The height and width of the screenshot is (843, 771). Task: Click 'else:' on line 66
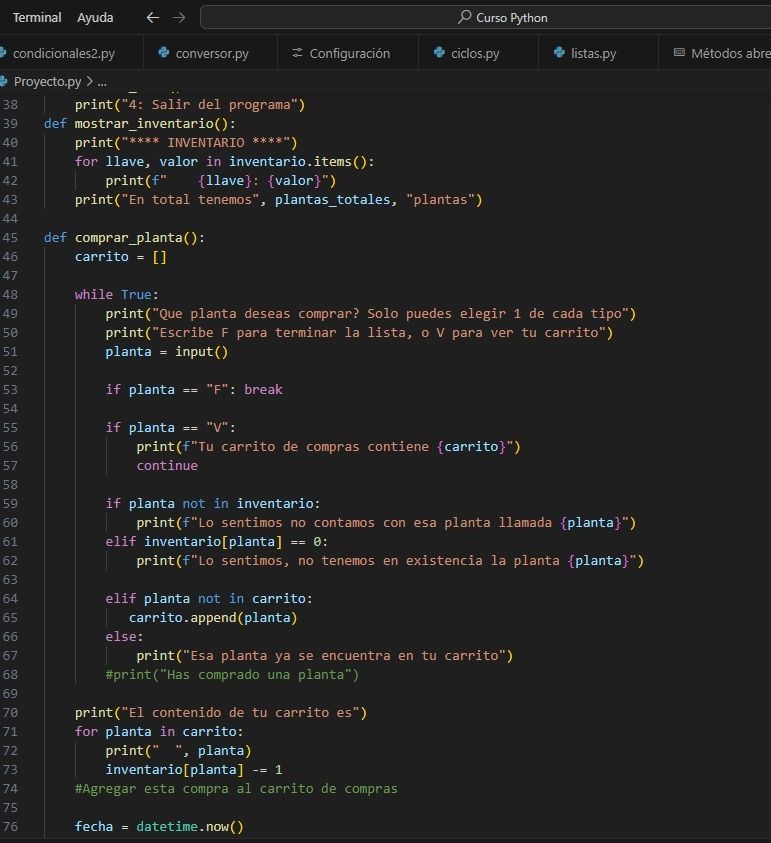[125, 637]
